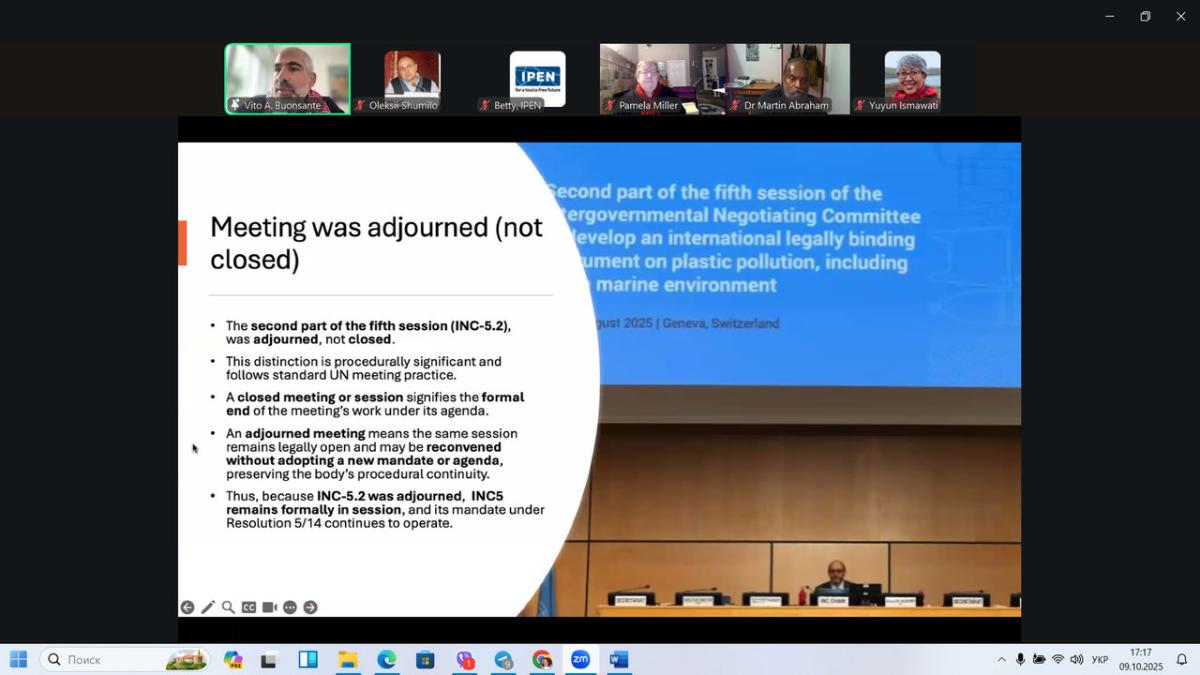Image resolution: width=1200 pixels, height=675 pixels.
Task: Open the Zoom app in taskbar
Action: point(580,660)
